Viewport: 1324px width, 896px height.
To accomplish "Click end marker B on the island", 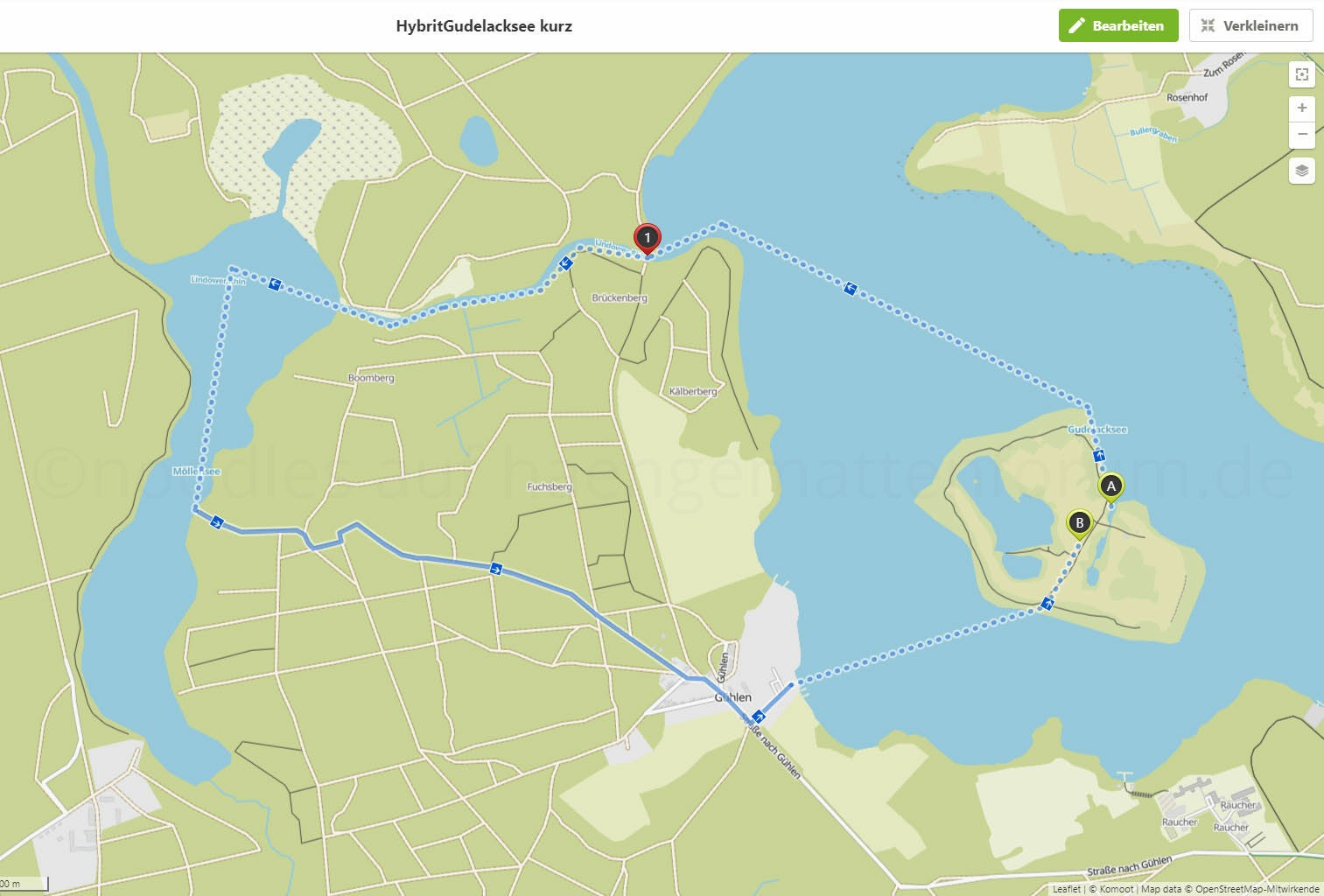I will (x=1079, y=523).
